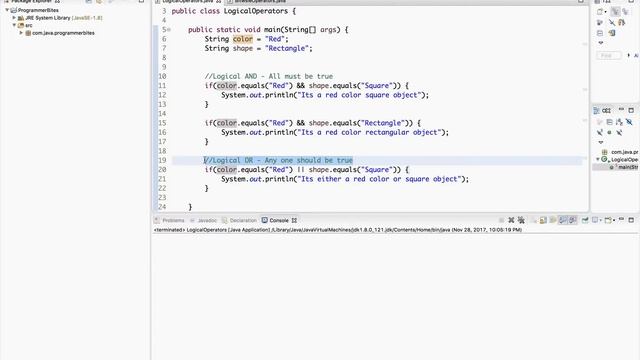Toggle Scheduled view in Task List toolbar
Screen dimensions: 640x360
pos(626,11)
